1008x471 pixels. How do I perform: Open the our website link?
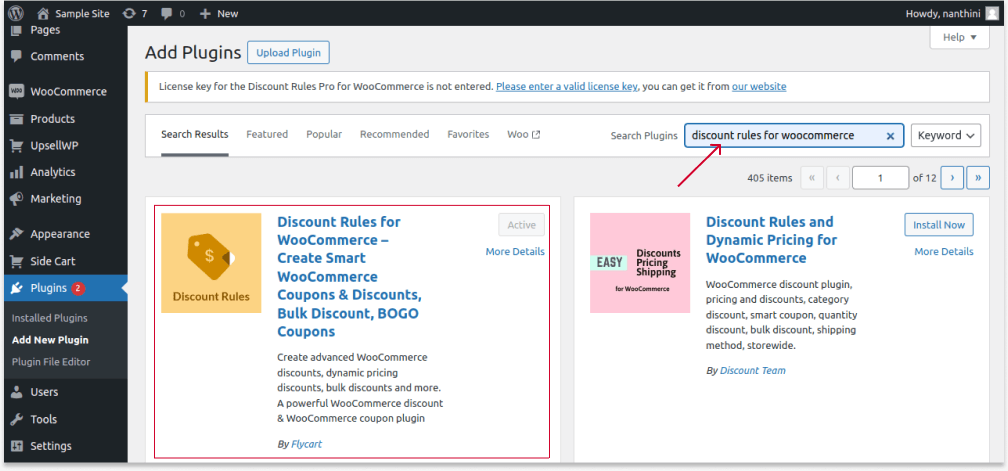point(759,86)
